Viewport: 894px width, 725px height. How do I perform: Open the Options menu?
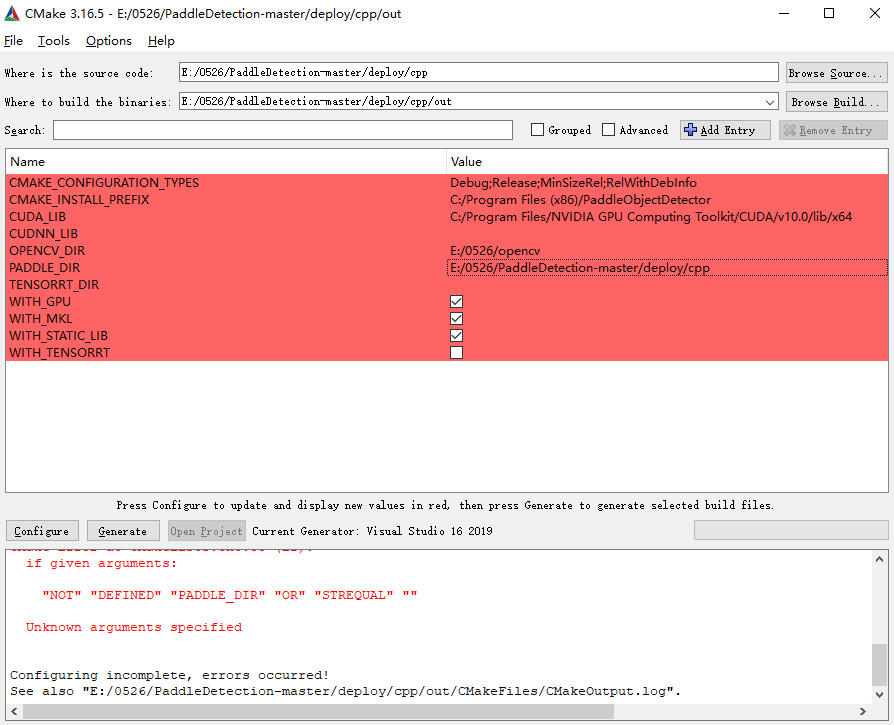(x=108, y=41)
